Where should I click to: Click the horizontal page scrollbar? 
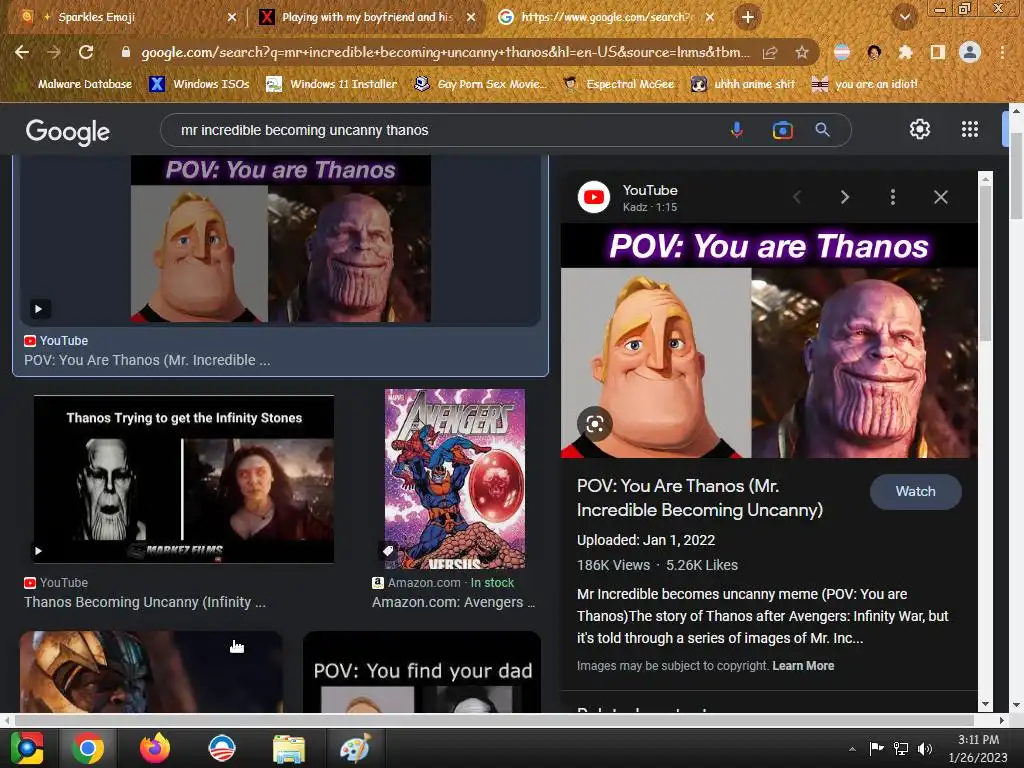[494, 720]
